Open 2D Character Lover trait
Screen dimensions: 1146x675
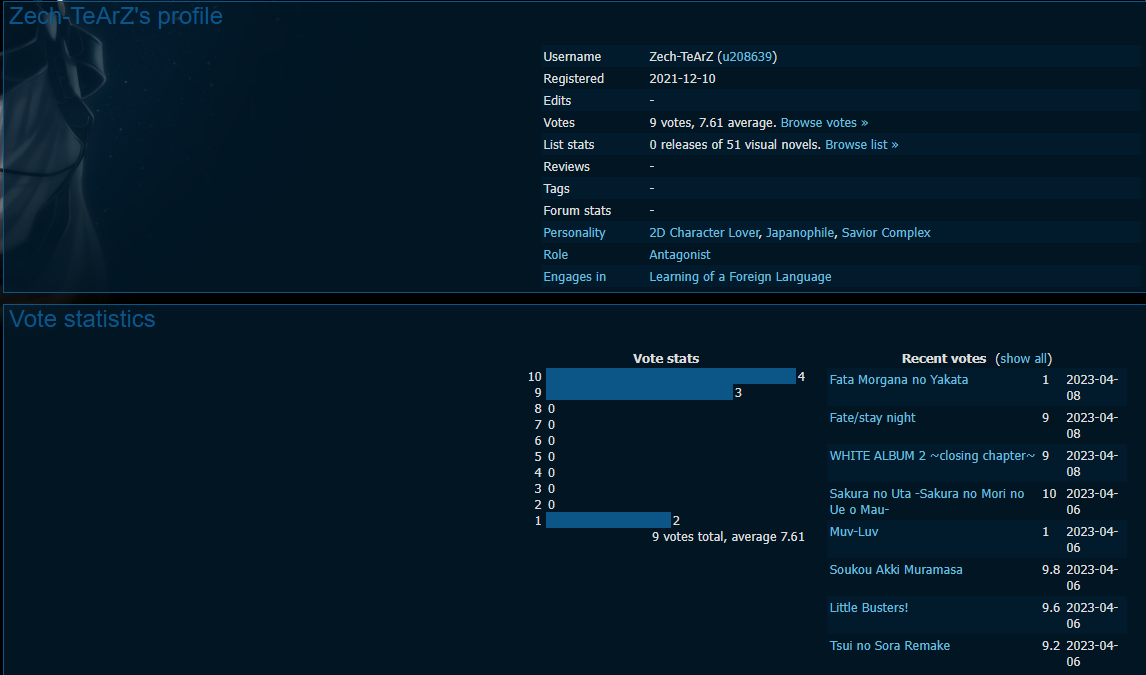[x=704, y=232]
